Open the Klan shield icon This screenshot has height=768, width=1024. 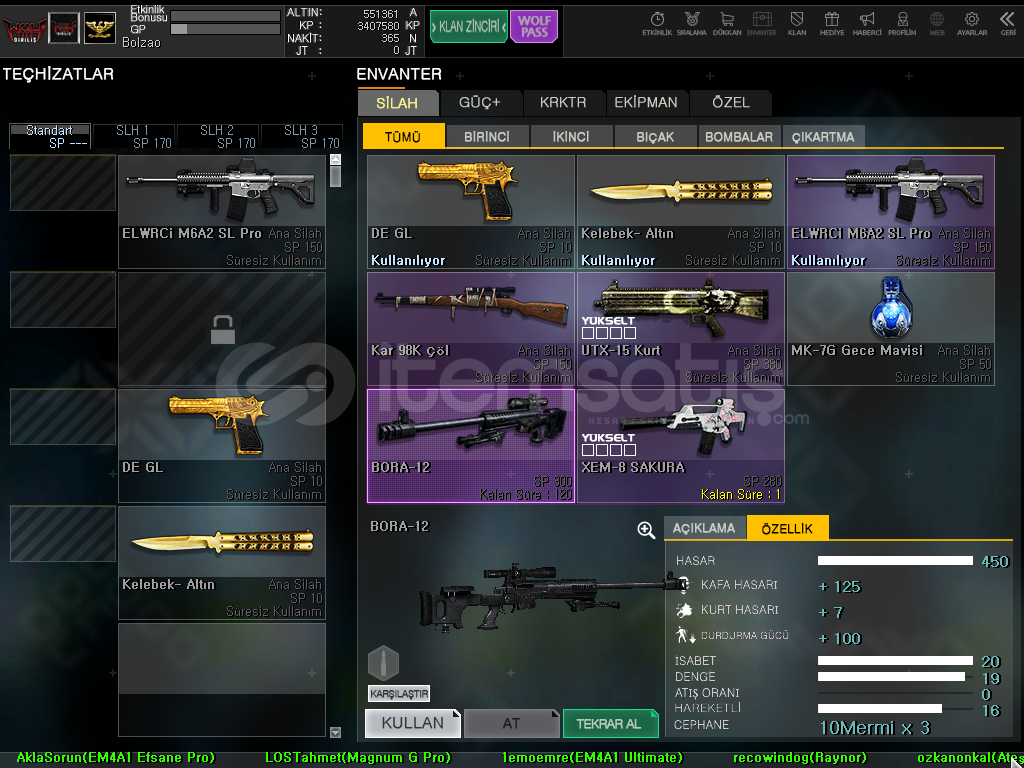797,24
